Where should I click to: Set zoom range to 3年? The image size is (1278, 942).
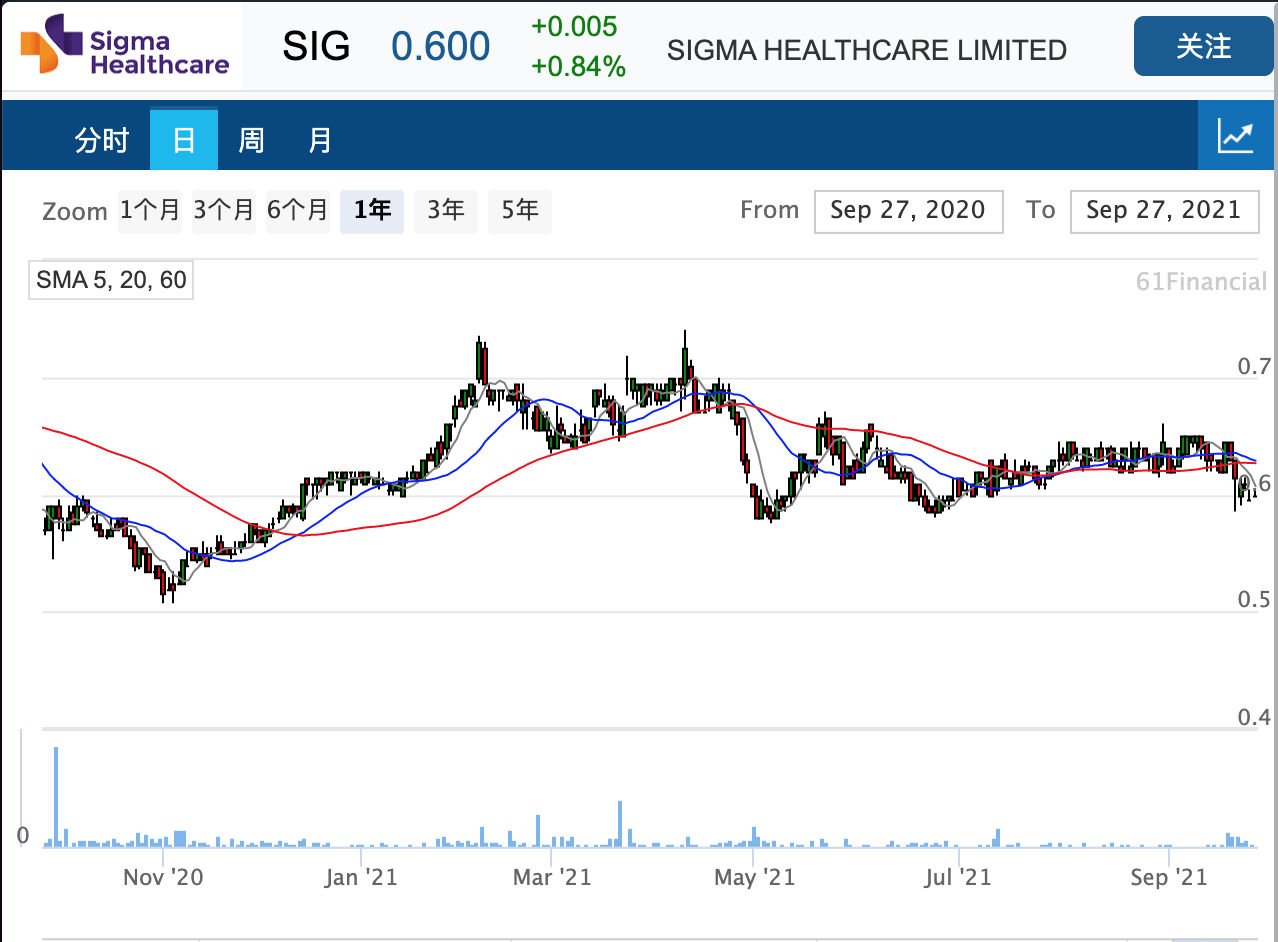446,210
